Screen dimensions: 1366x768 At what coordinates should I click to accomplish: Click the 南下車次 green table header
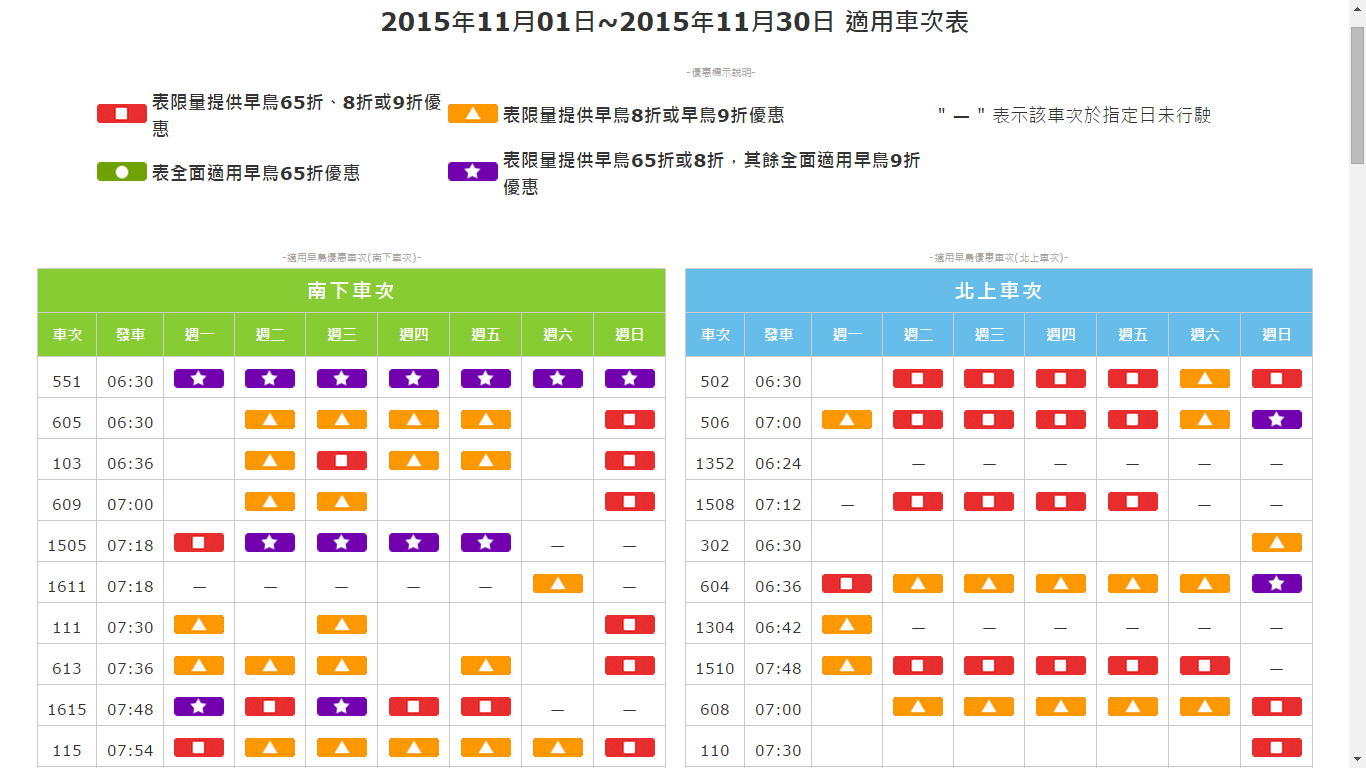[351, 291]
